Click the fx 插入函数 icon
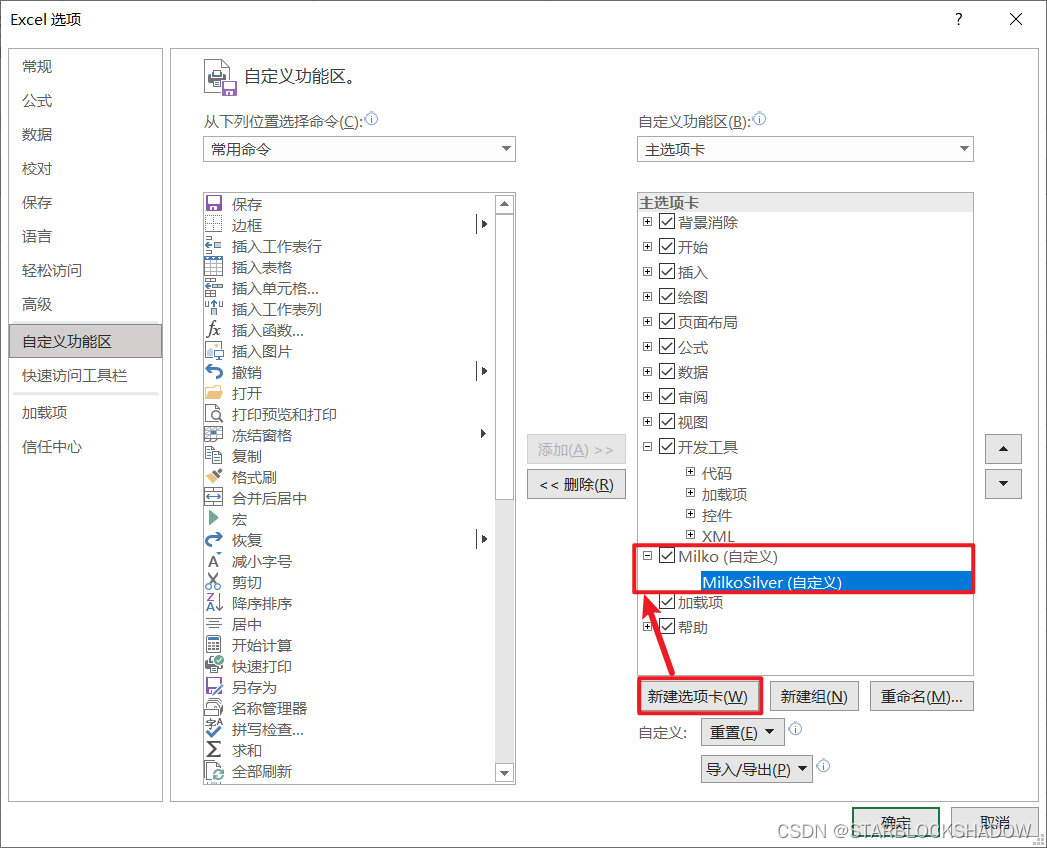 coord(214,329)
